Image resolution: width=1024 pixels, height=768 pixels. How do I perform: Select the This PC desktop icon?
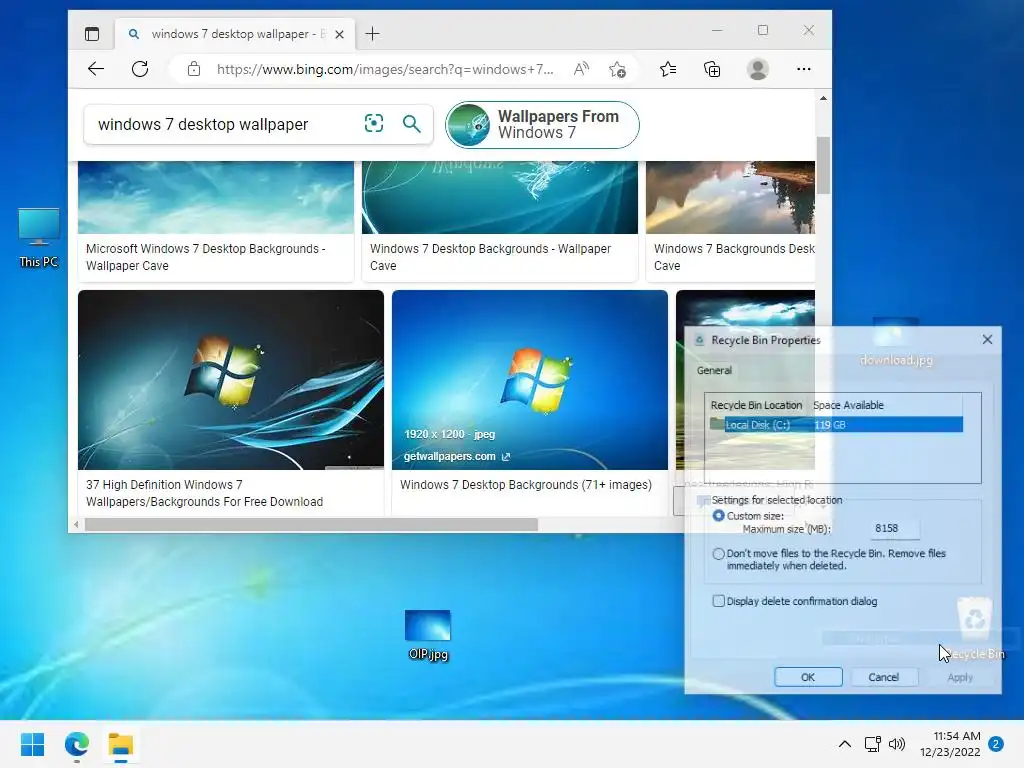coord(39,238)
